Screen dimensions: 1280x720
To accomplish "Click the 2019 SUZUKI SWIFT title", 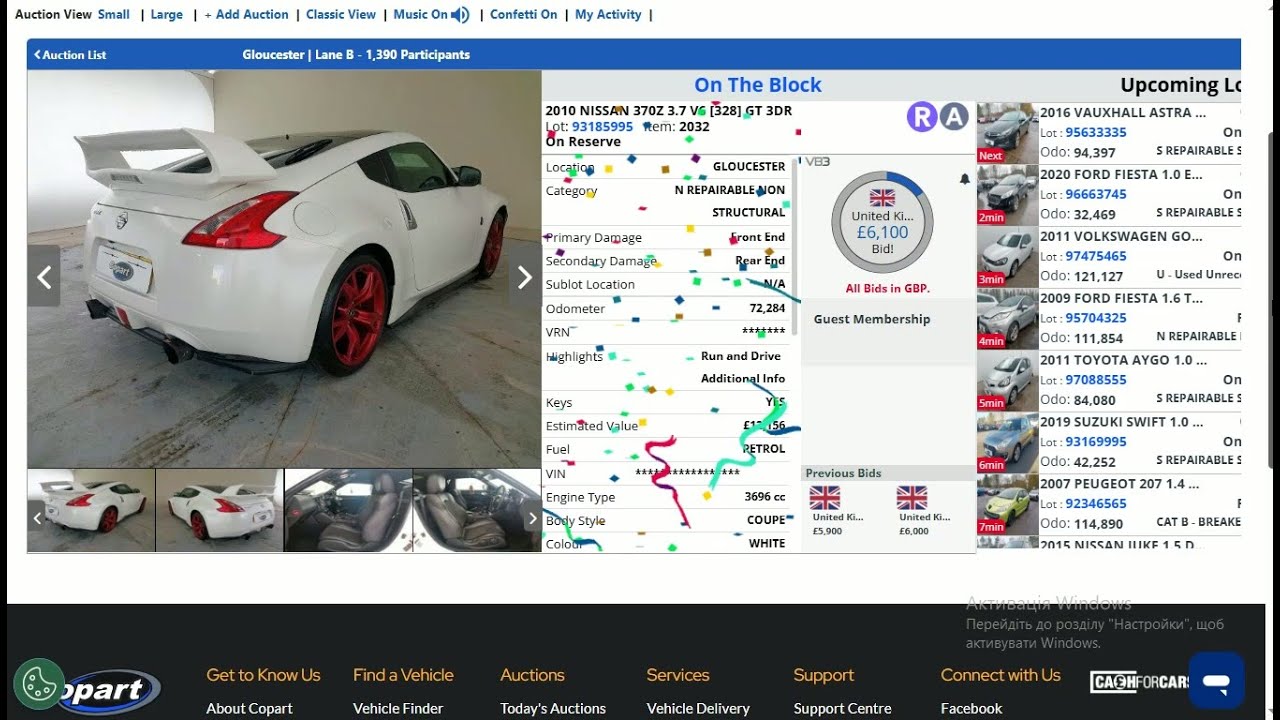I will (x=1122, y=422).
